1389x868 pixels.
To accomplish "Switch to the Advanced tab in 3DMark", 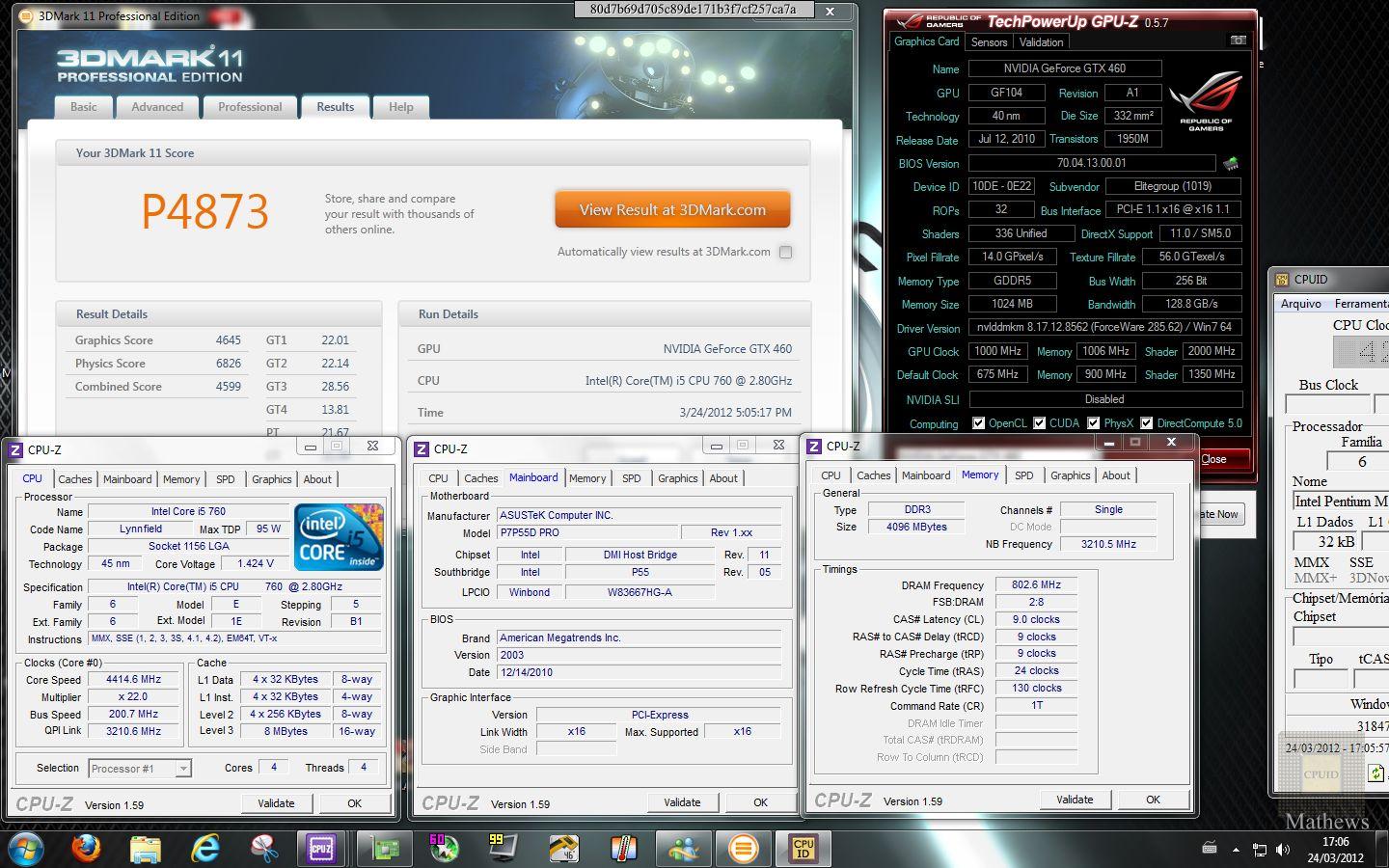I will tap(157, 107).
